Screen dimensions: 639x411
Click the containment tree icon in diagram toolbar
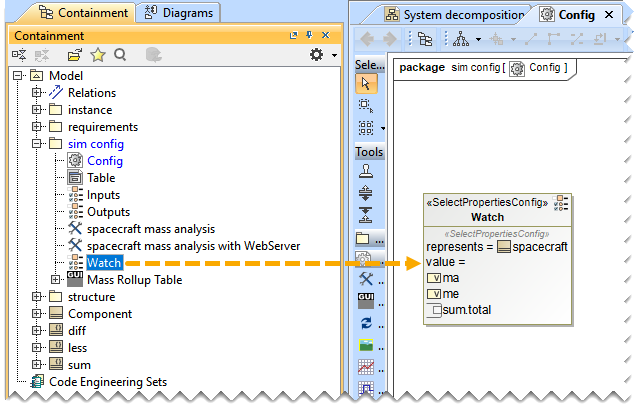(425, 40)
